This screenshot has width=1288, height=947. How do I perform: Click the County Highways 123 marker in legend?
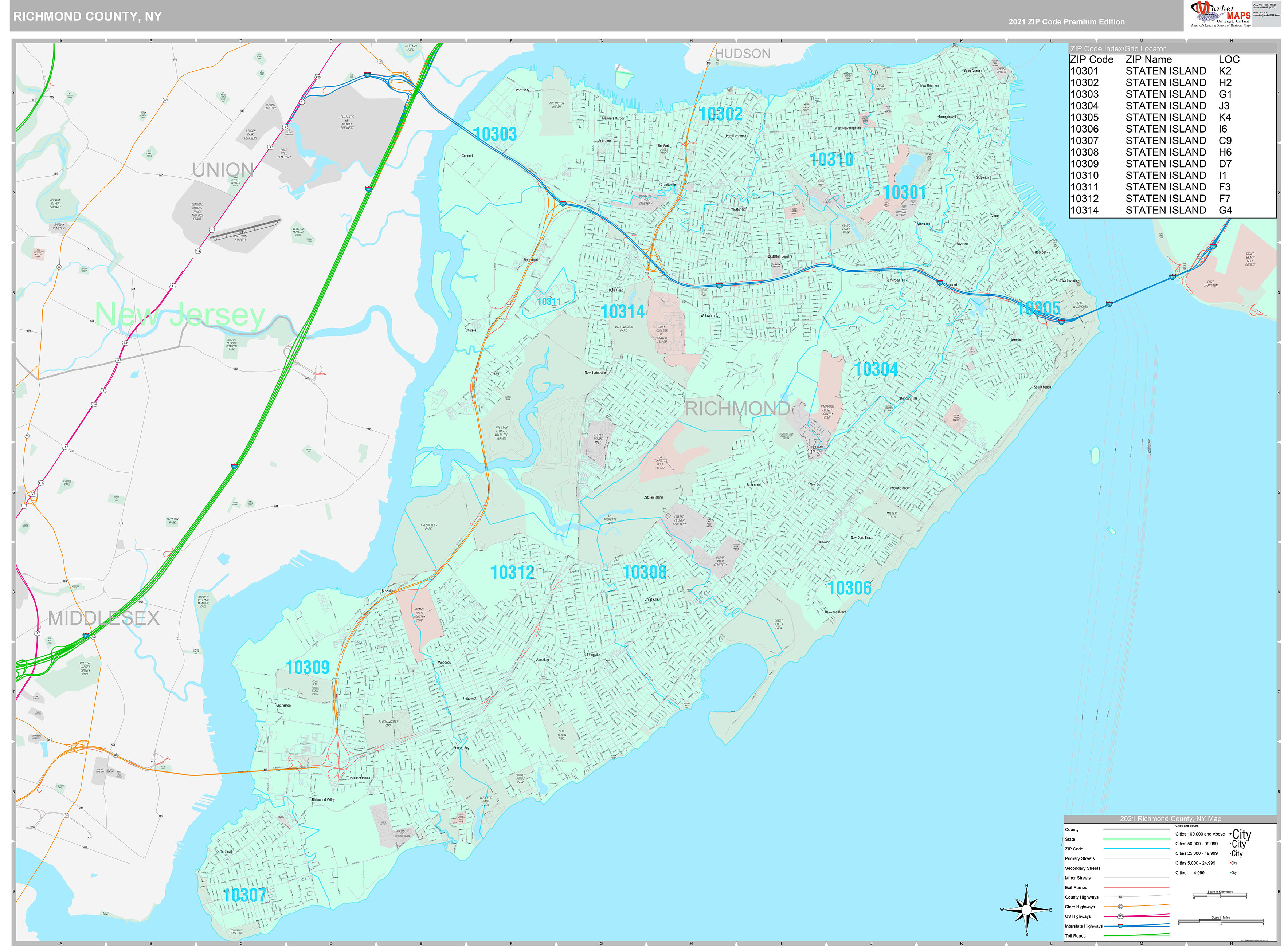click(1121, 897)
